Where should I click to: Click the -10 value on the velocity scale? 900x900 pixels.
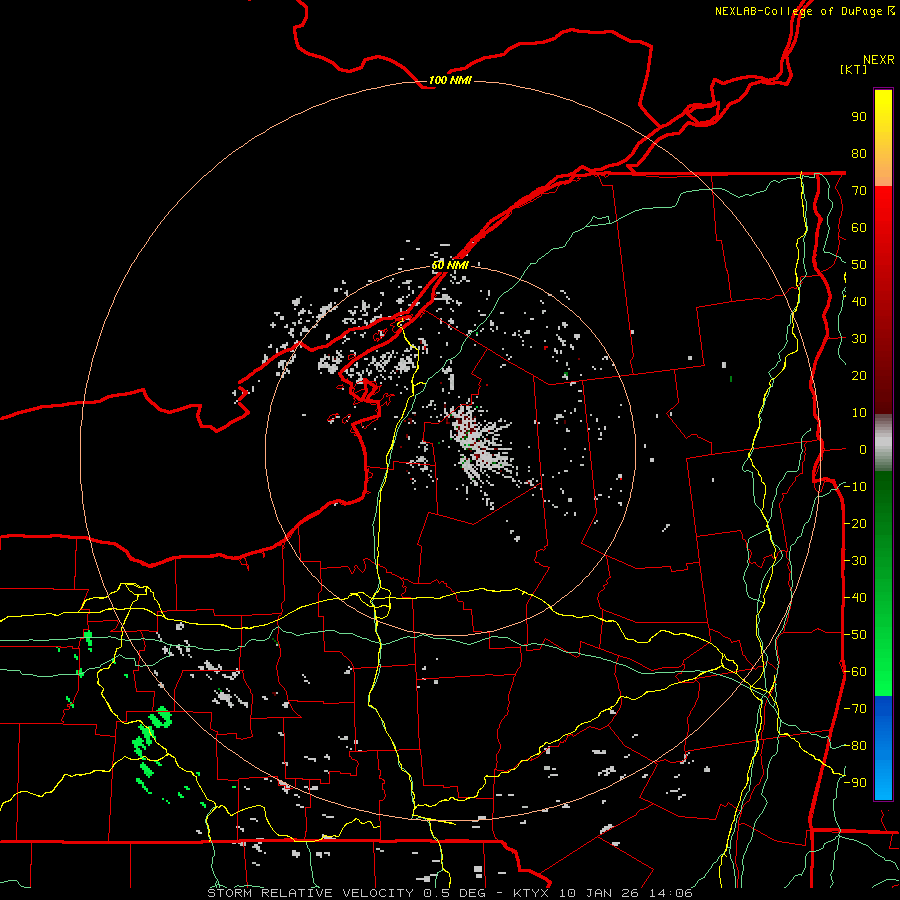coord(855,487)
